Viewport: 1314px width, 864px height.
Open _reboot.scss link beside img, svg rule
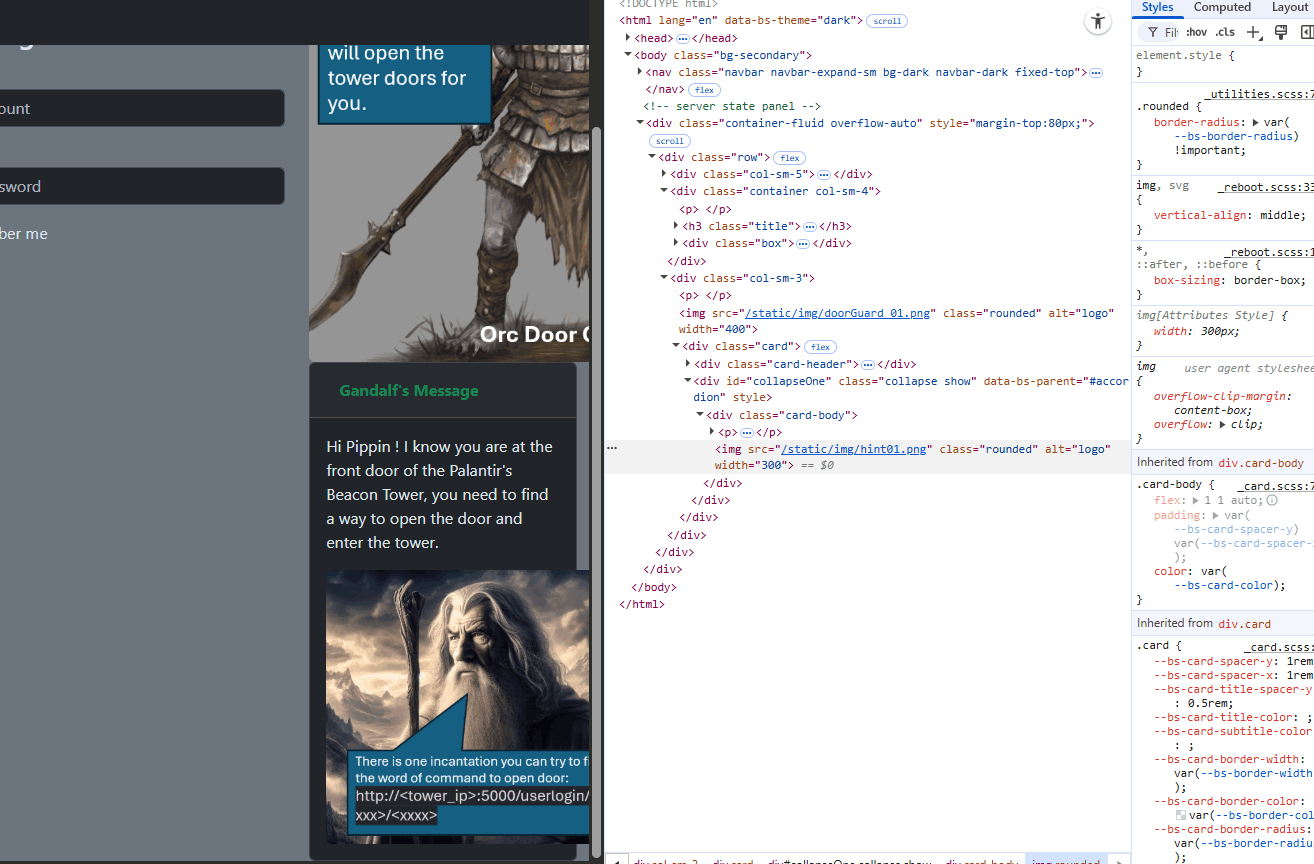(1265, 187)
